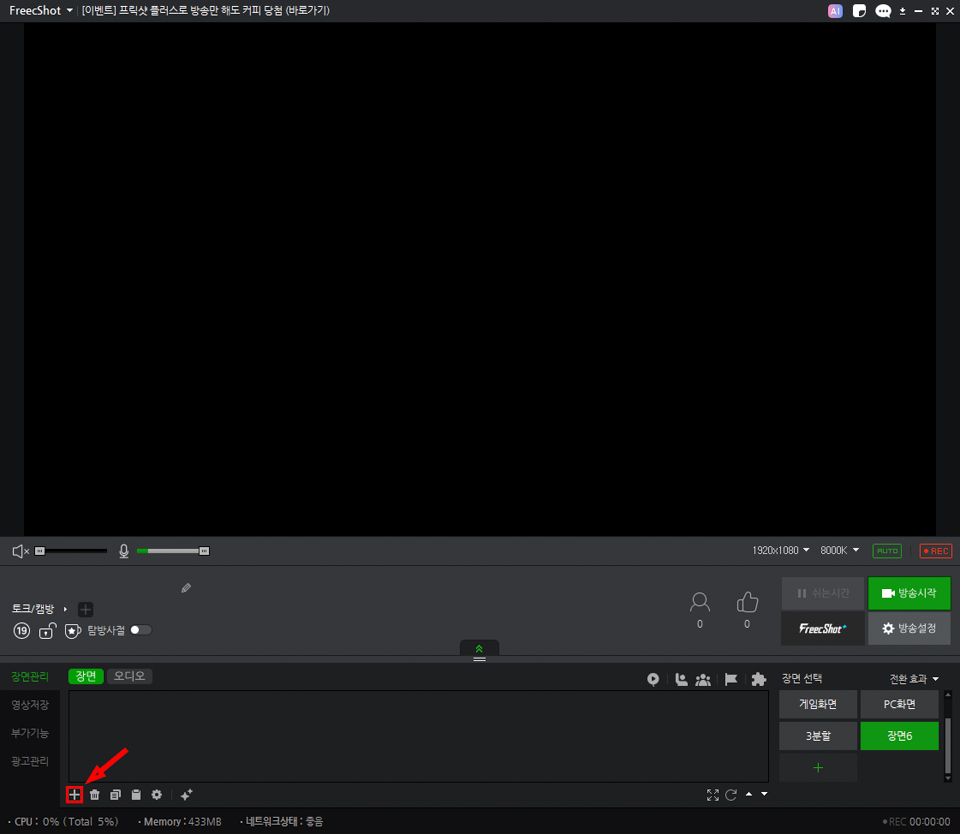Mute the speaker volume icon

coord(20,551)
